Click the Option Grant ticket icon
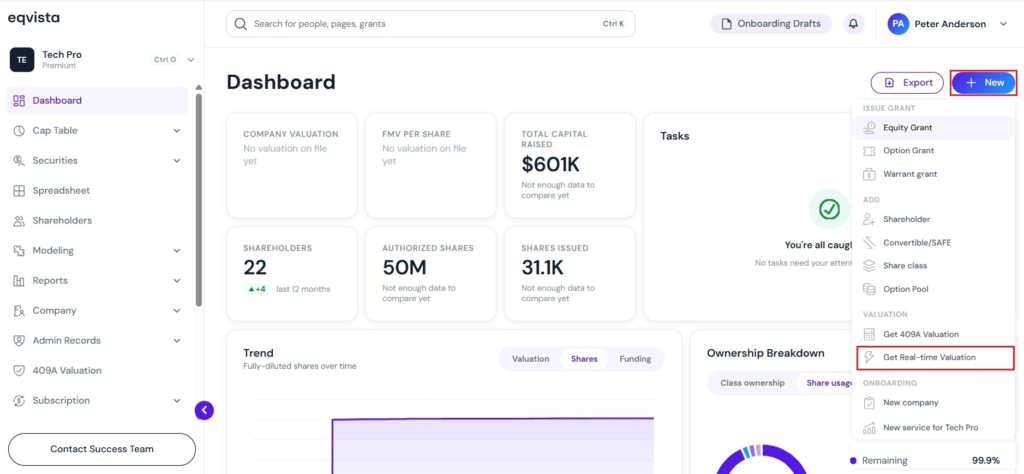Image resolution: width=1024 pixels, height=474 pixels. click(x=869, y=151)
